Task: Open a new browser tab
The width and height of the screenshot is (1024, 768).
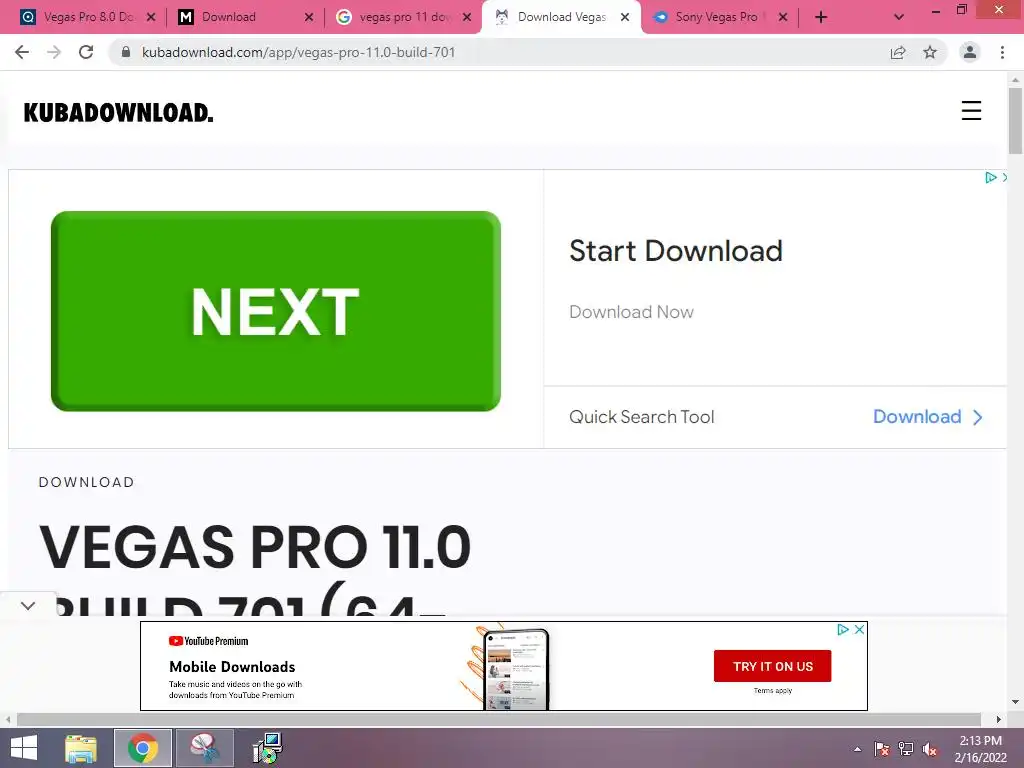Action: pos(821,17)
